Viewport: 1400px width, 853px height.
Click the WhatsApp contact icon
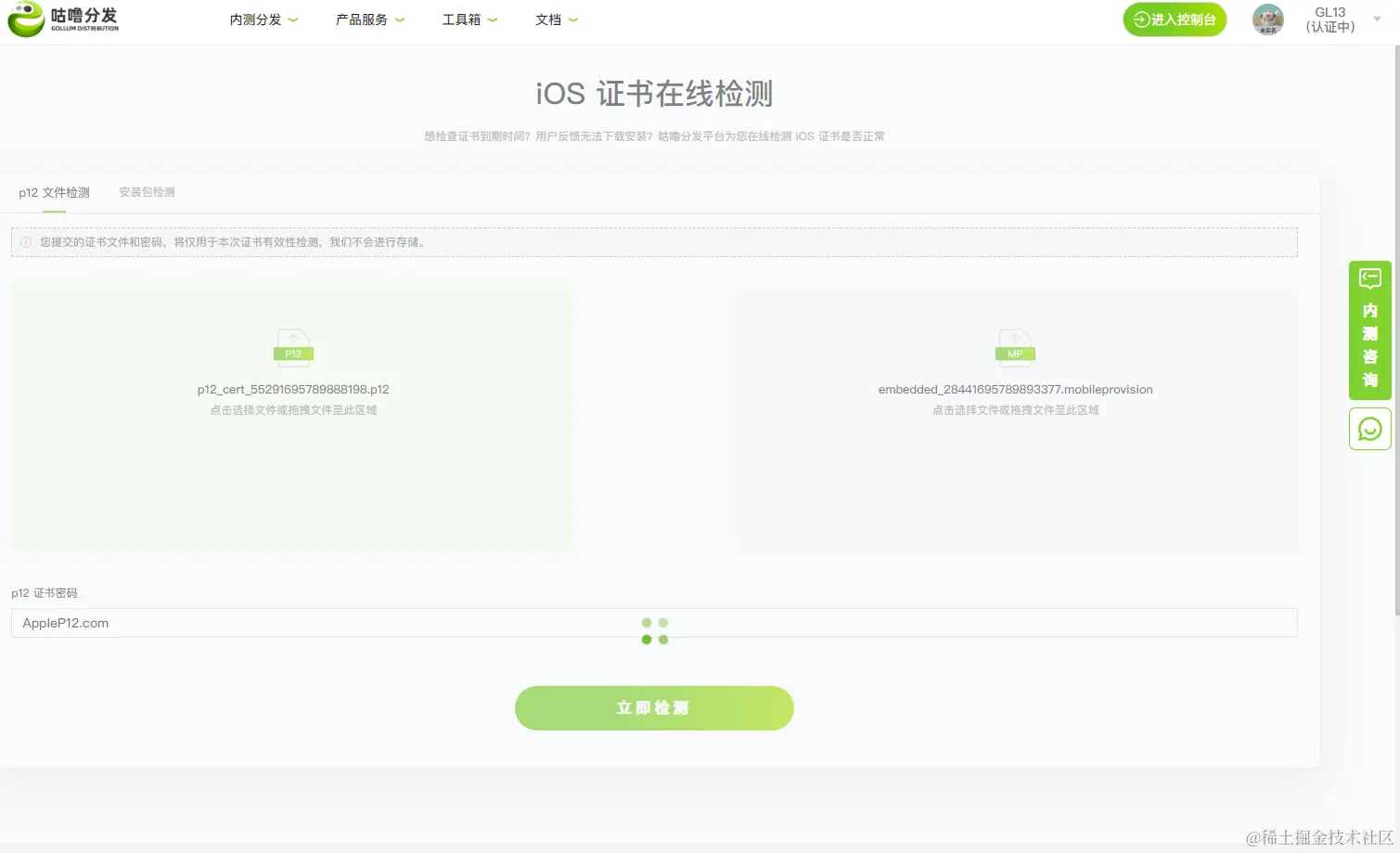pyautogui.click(x=1369, y=428)
